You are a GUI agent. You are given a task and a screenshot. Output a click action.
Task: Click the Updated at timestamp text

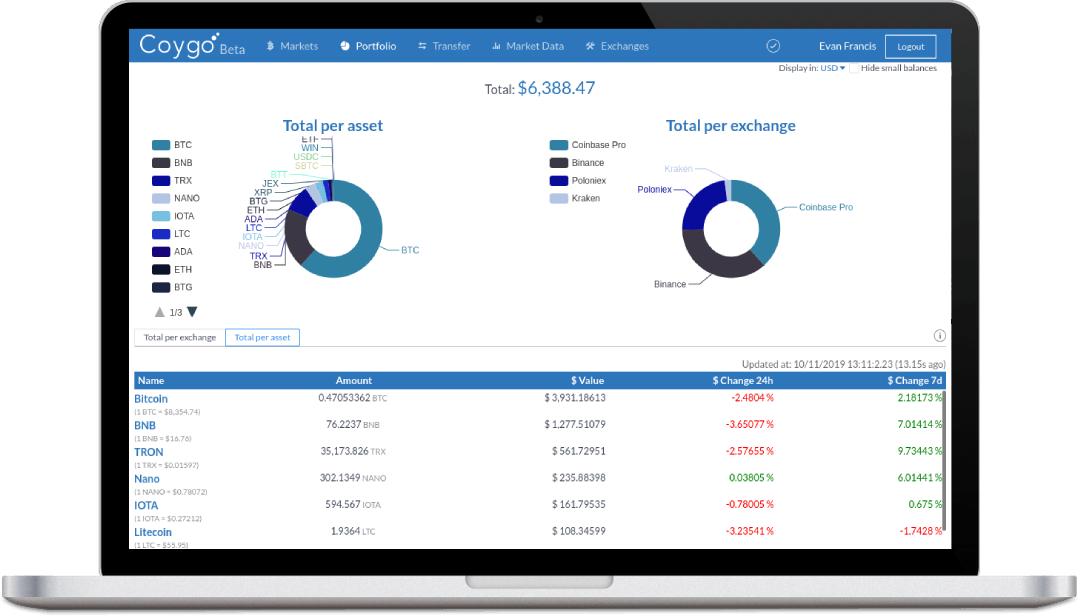(x=843, y=364)
